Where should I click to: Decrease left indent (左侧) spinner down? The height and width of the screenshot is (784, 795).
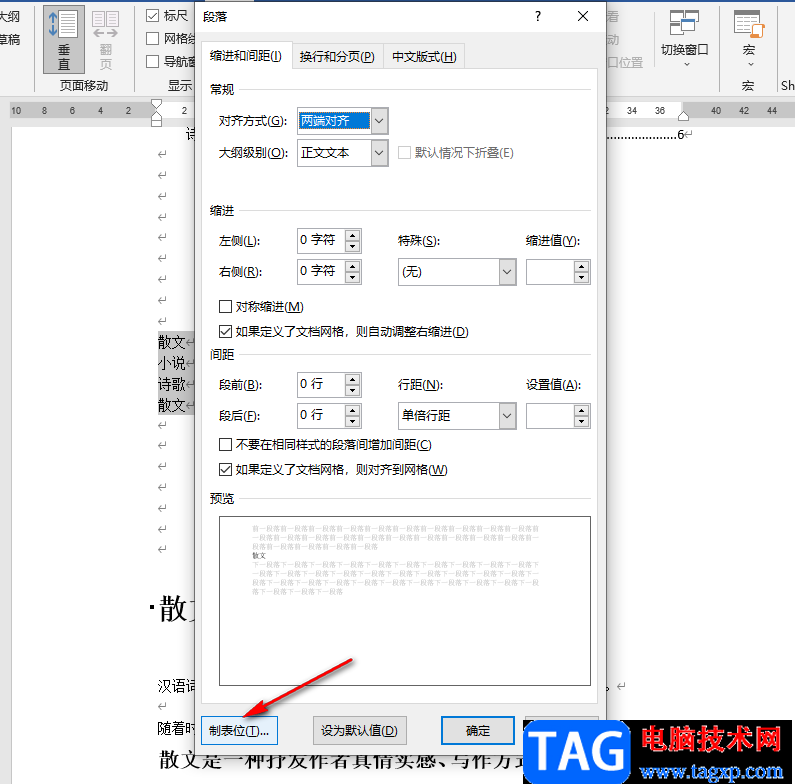(352, 246)
